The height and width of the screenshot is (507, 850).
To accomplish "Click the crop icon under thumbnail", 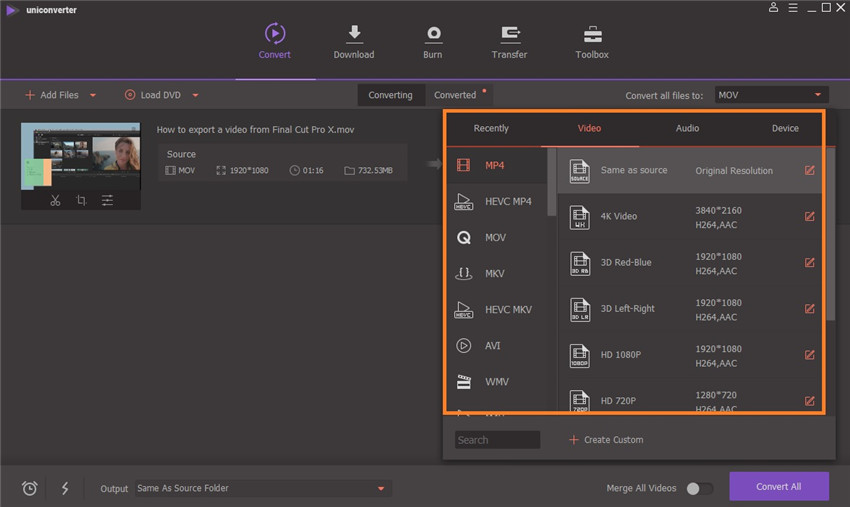I will (x=81, y=200).
